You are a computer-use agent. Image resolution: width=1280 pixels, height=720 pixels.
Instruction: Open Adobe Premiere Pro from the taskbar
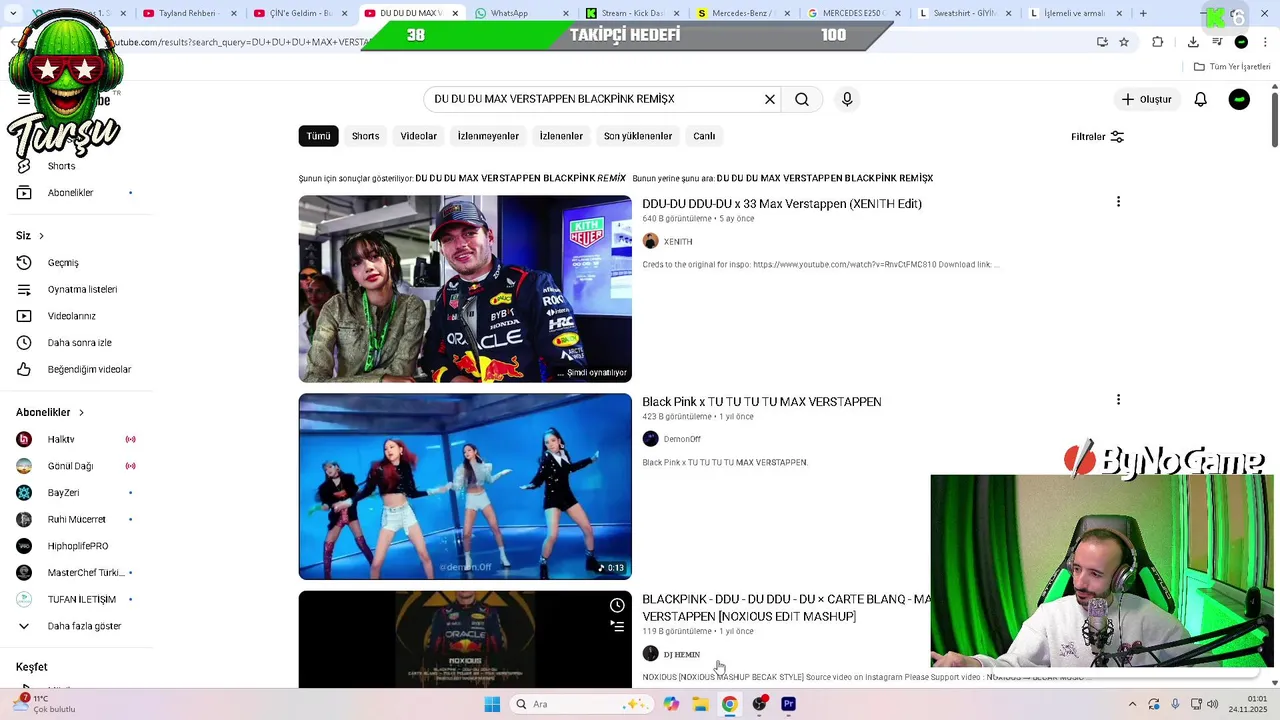[x=789, y=704]
